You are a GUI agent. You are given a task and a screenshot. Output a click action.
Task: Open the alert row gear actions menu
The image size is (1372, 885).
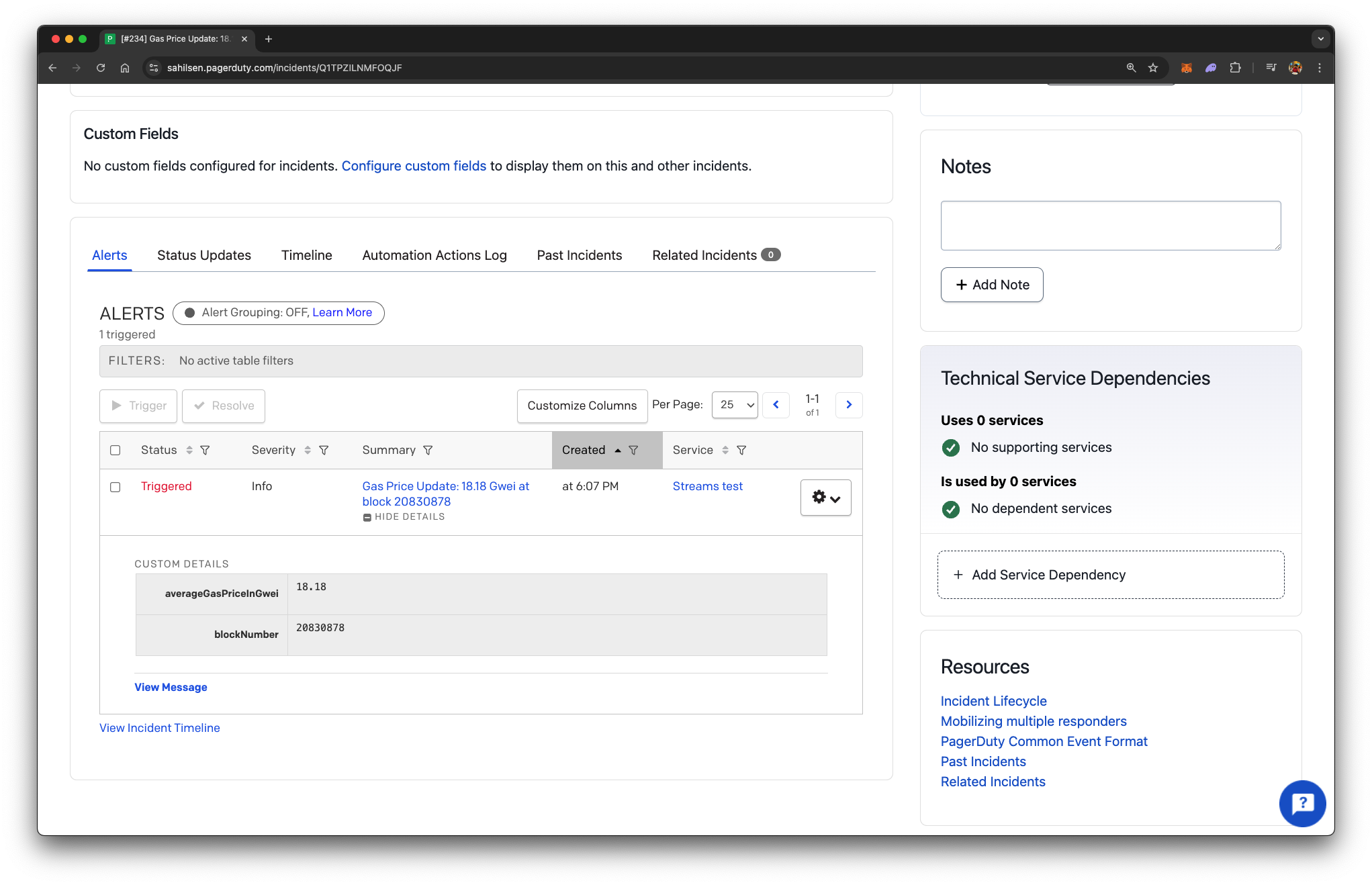point(826,498)
